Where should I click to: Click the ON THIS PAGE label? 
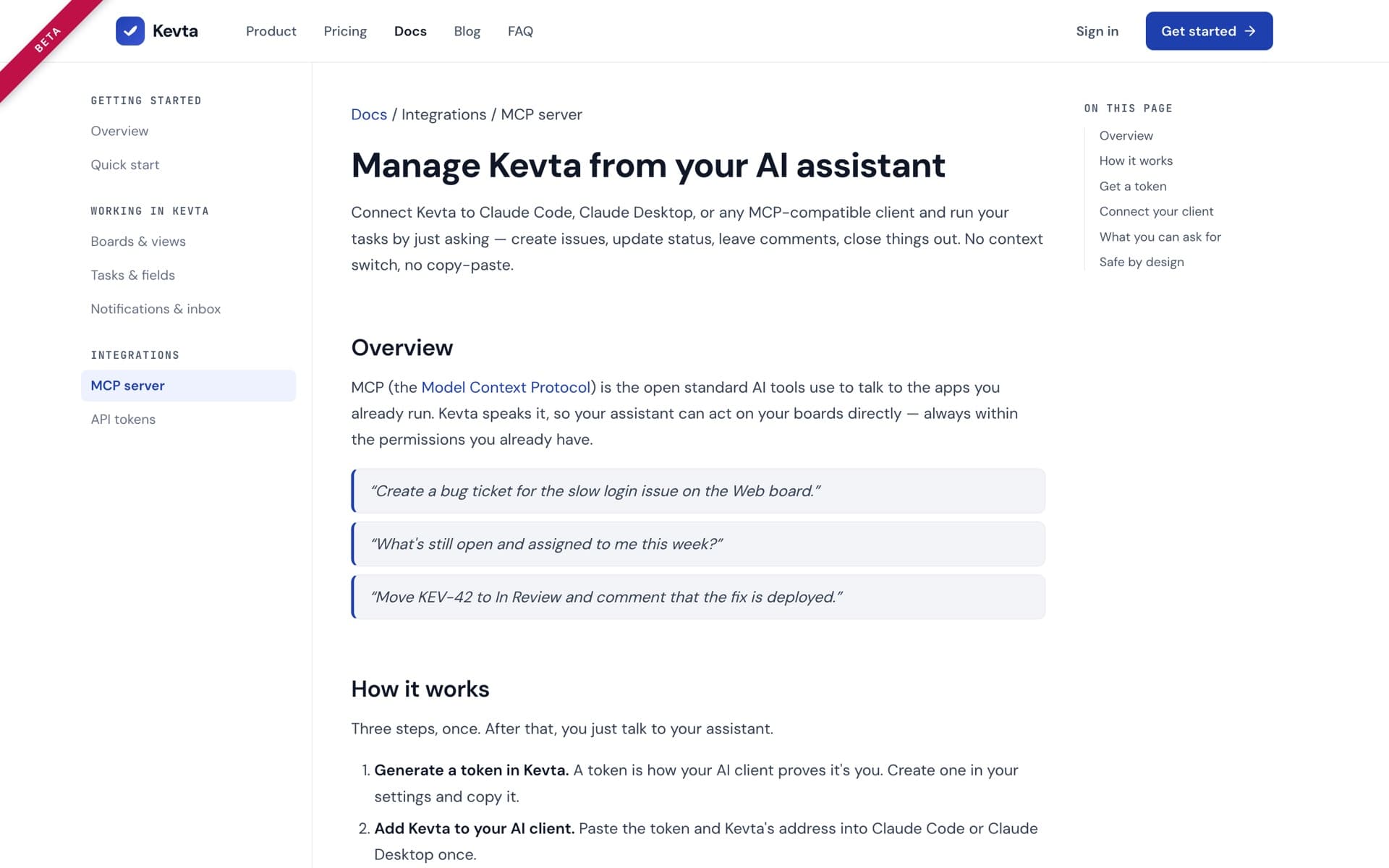click(1128, 109)
